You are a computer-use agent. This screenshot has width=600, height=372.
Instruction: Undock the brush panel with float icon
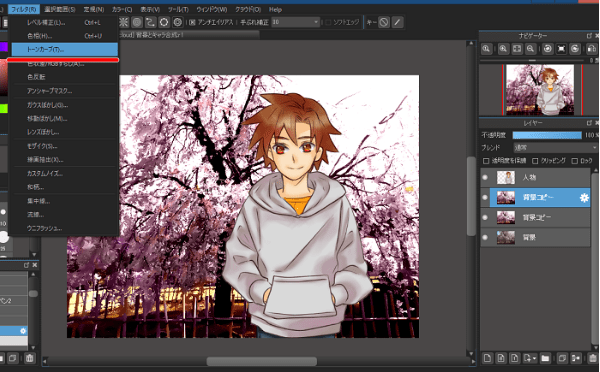pos(26,265)
